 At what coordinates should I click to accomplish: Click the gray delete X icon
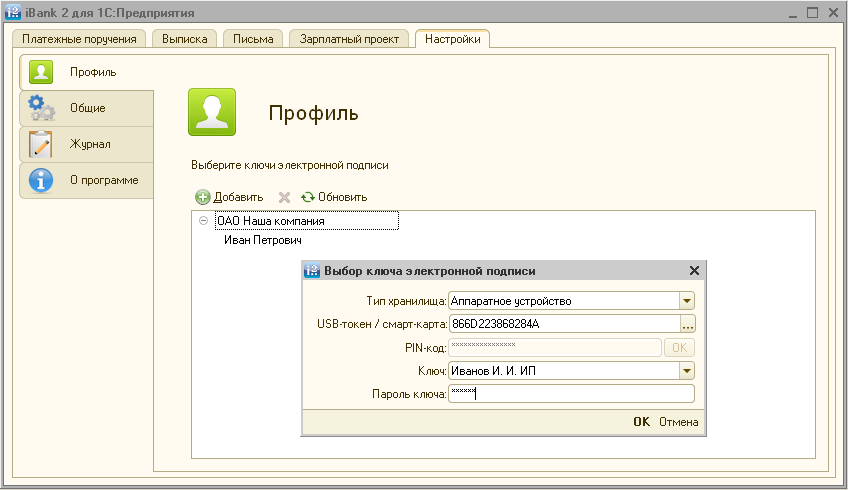[x=284, y=197]
